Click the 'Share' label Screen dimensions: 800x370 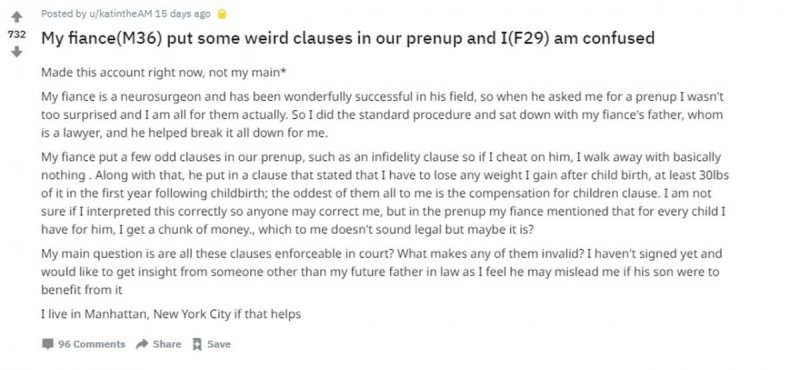pos(167,344)
